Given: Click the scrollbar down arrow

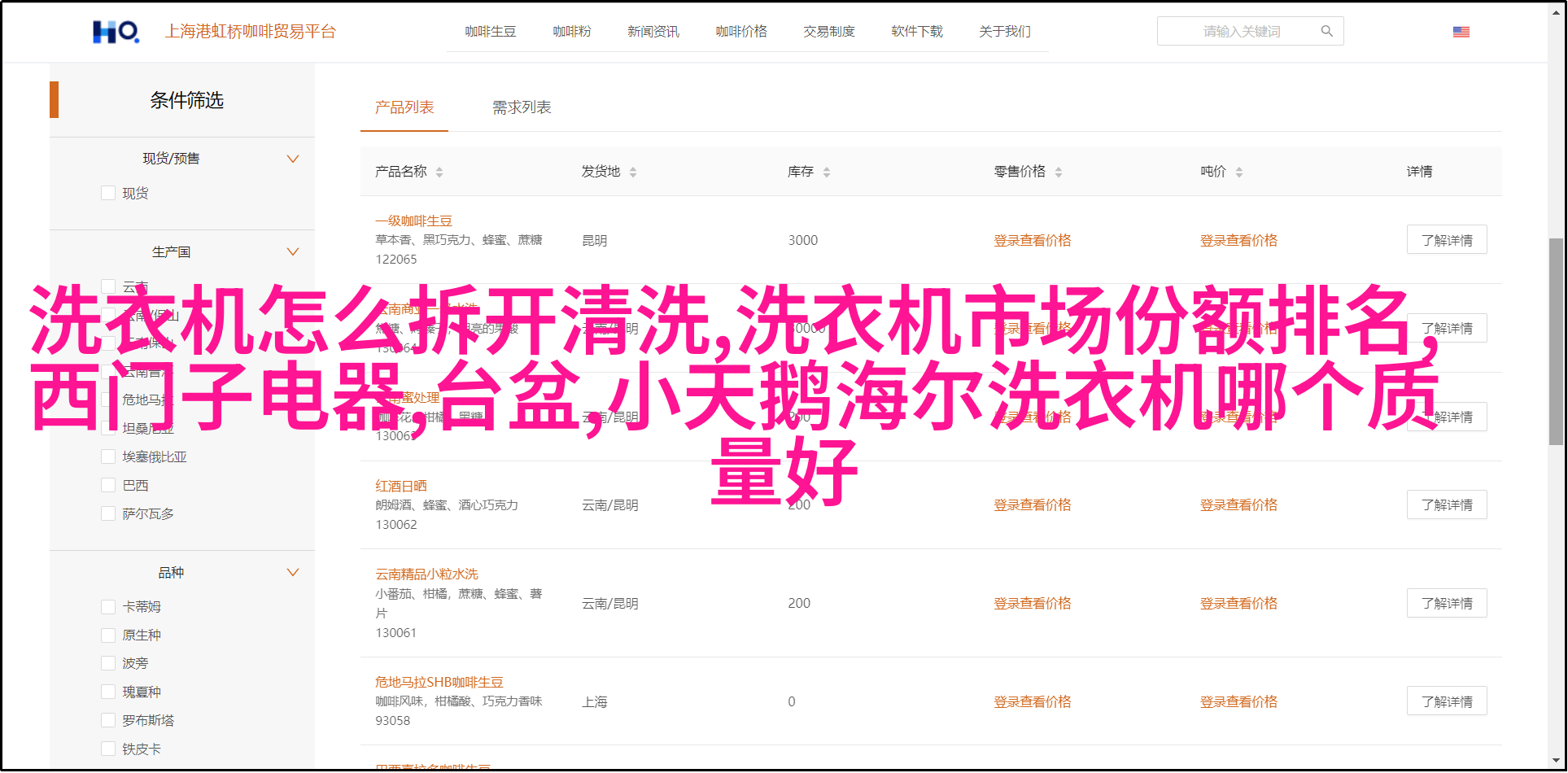Looking at the screenshot, I should [1556, 762].
